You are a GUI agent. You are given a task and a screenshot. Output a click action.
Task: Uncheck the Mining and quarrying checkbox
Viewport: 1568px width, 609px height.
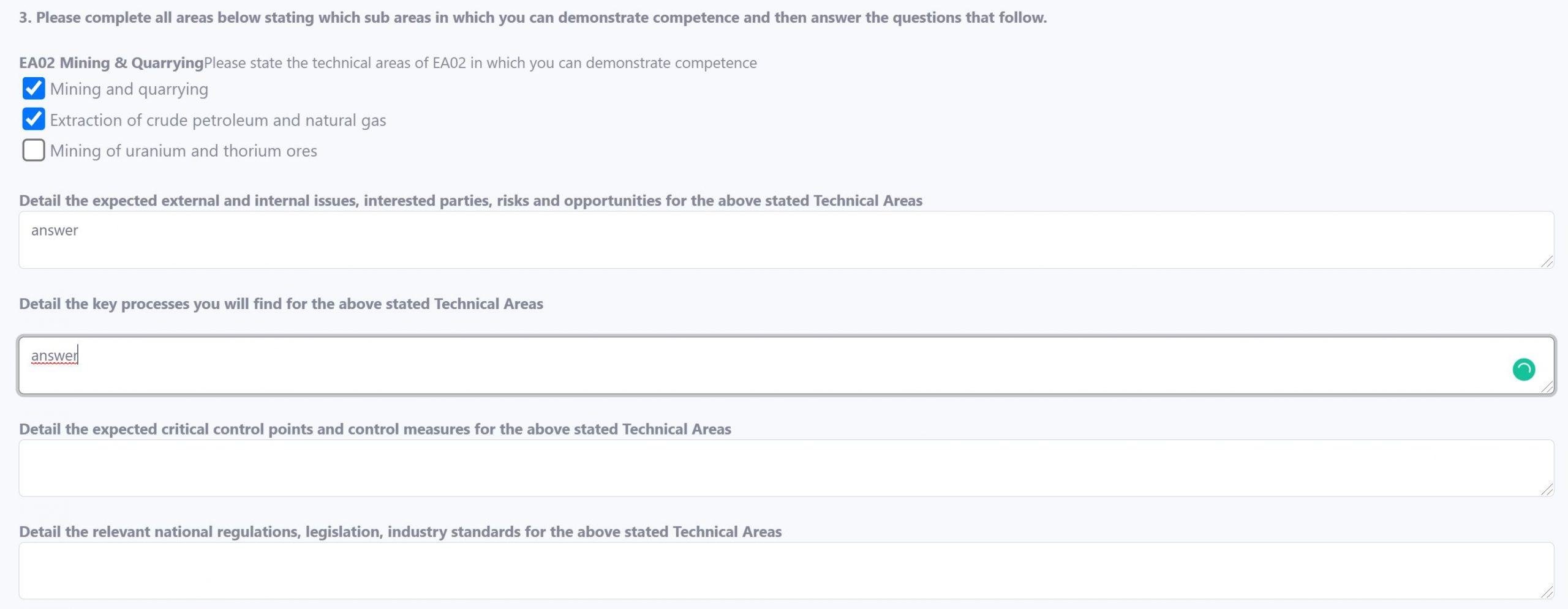(x=34, y=89)
